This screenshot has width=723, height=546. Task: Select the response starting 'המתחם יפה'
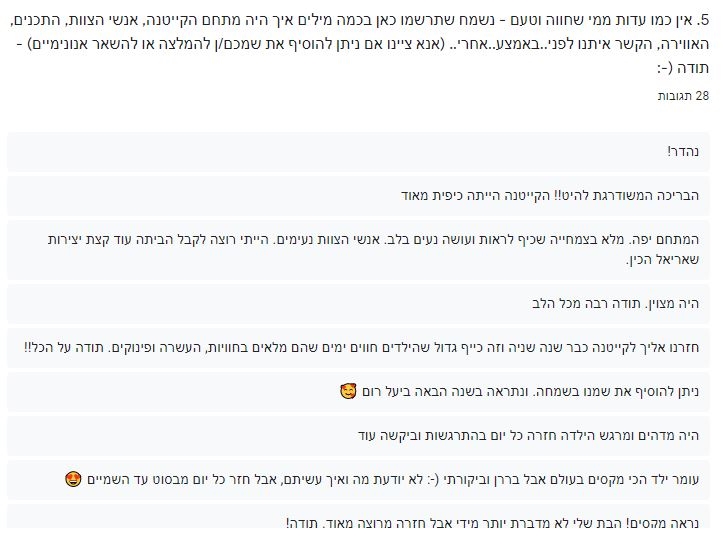pos(358,249)
